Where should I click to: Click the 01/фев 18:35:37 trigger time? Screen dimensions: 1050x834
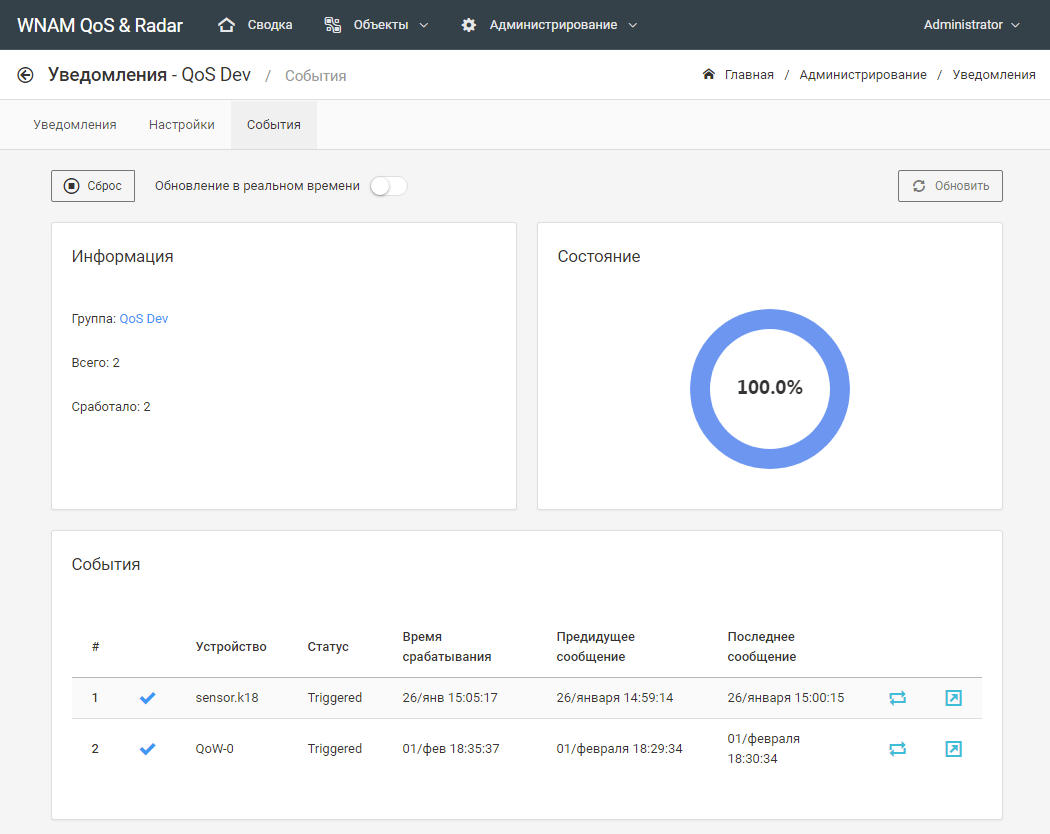(x=451, y=749)
